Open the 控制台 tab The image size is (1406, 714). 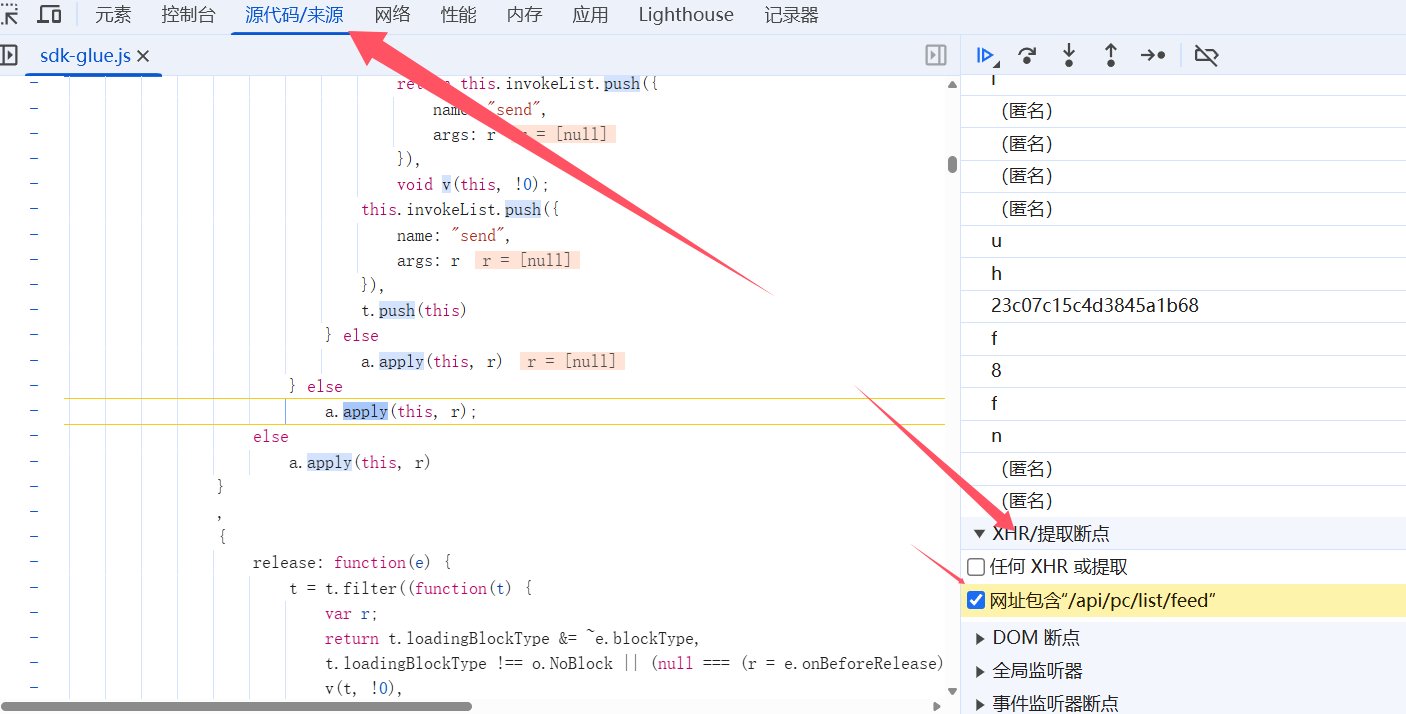(188, 15)
